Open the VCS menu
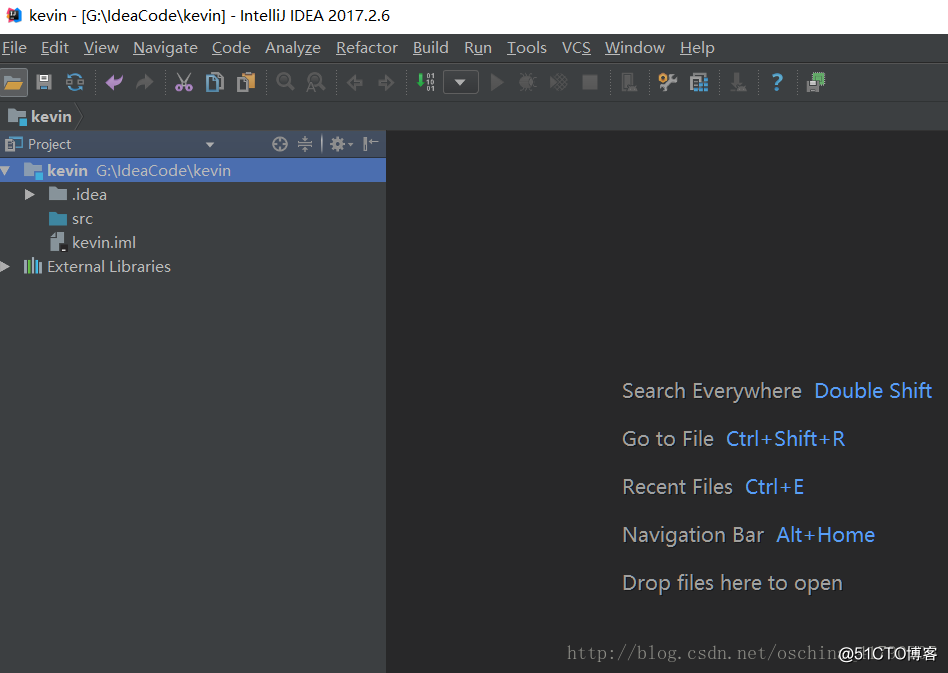The height and width of the screenshot is (673, 948). pyautogui.click(x=576, y=48)
